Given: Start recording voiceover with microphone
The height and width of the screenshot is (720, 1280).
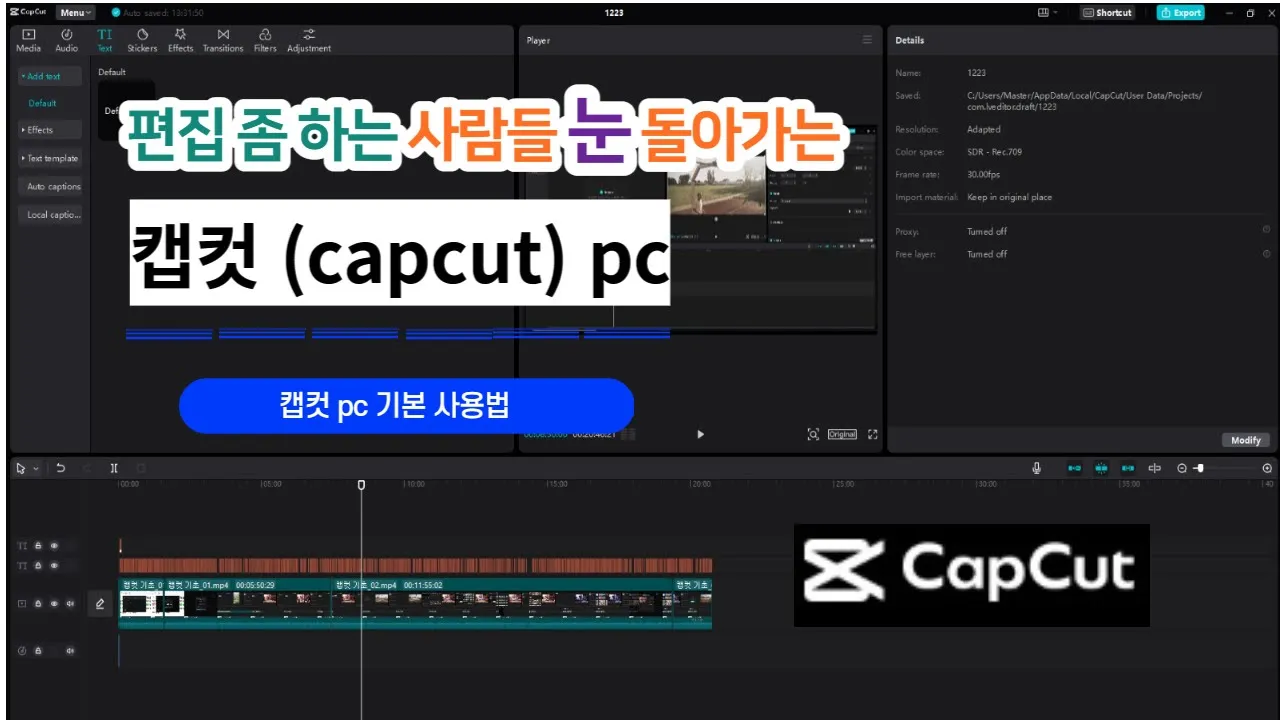Looking at the screenshot, I should click(x=1037, y=468).
